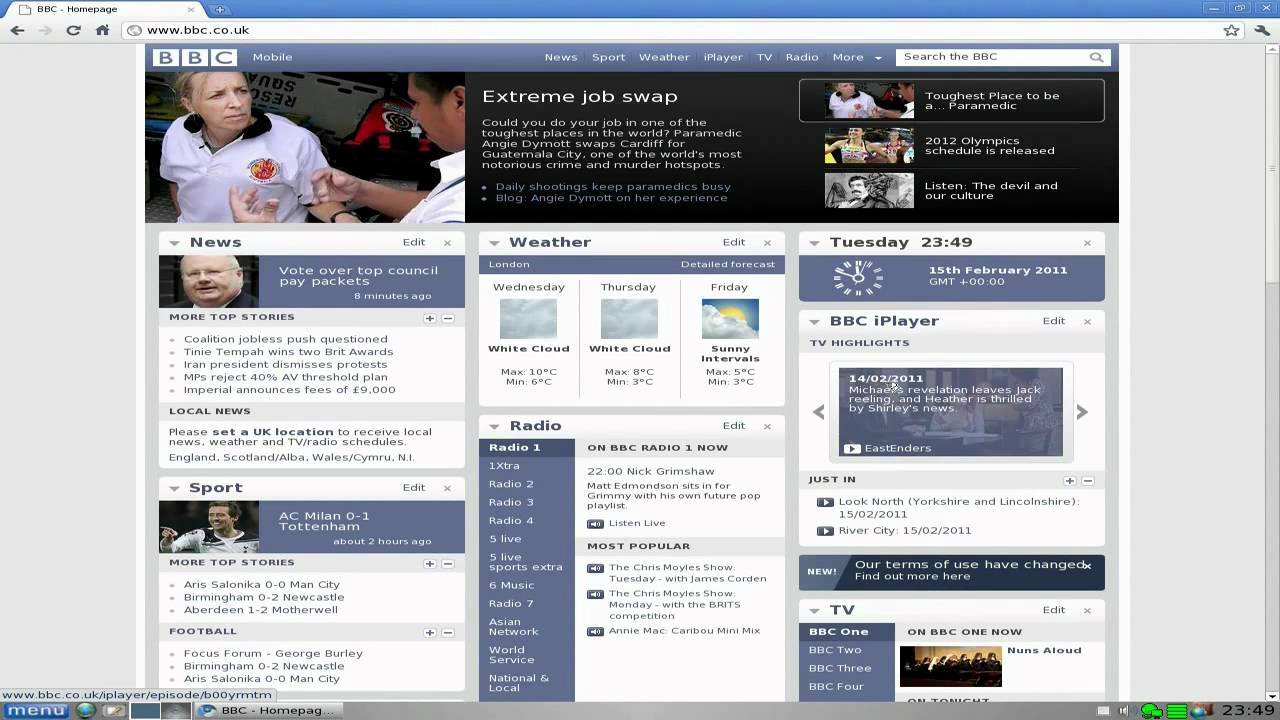Image resolution: width=1280 pixels, height=720 pixels.
Task: Open Tinie Tempah Brit Awards story
Action: 288,352
